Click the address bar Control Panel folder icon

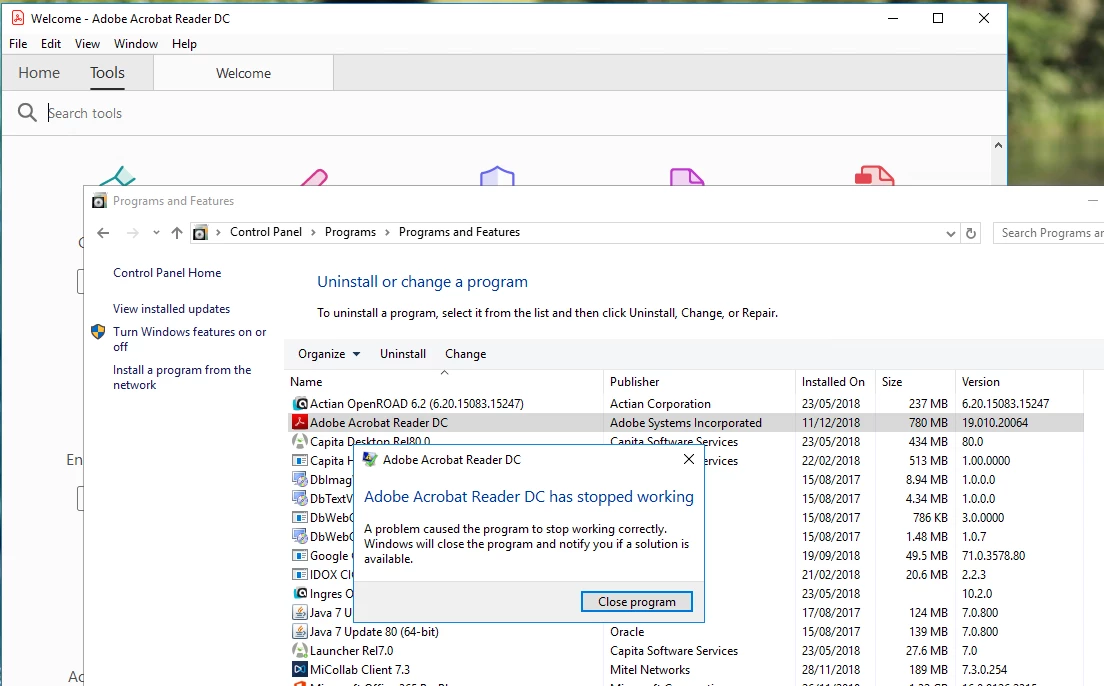pos(200,232)
